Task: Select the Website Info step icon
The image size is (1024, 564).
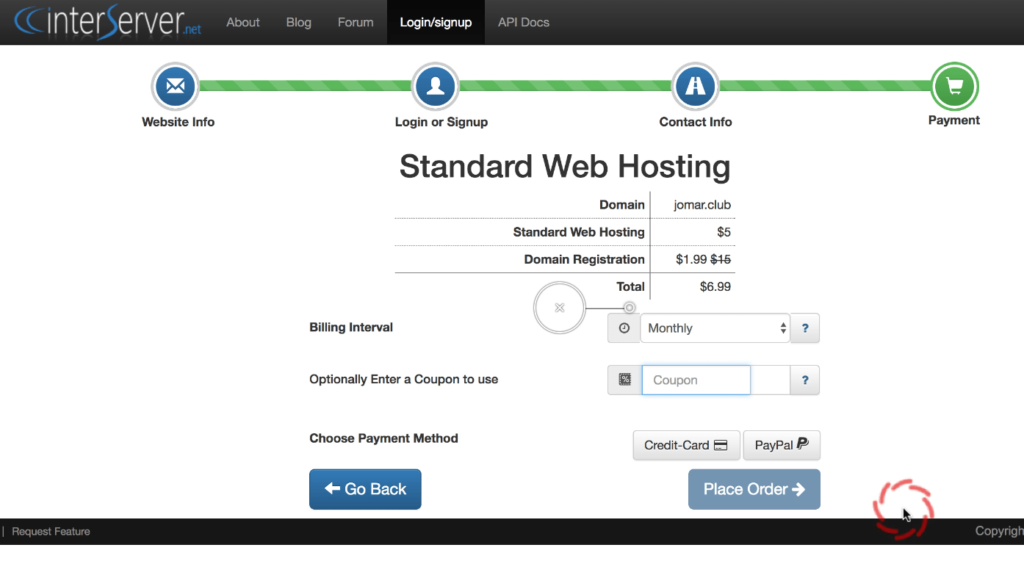Action: click(175, 86)
